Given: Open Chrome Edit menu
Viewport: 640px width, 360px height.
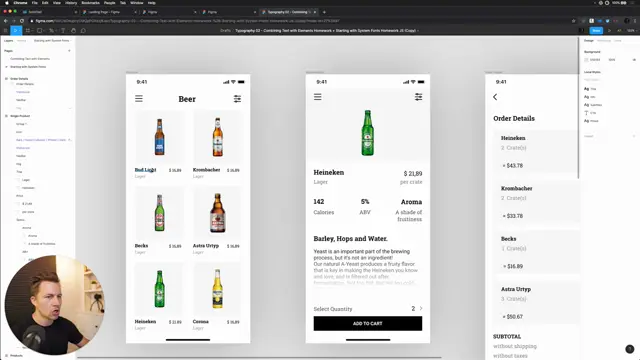Looking at the screenshot, I should coord(45,3).
